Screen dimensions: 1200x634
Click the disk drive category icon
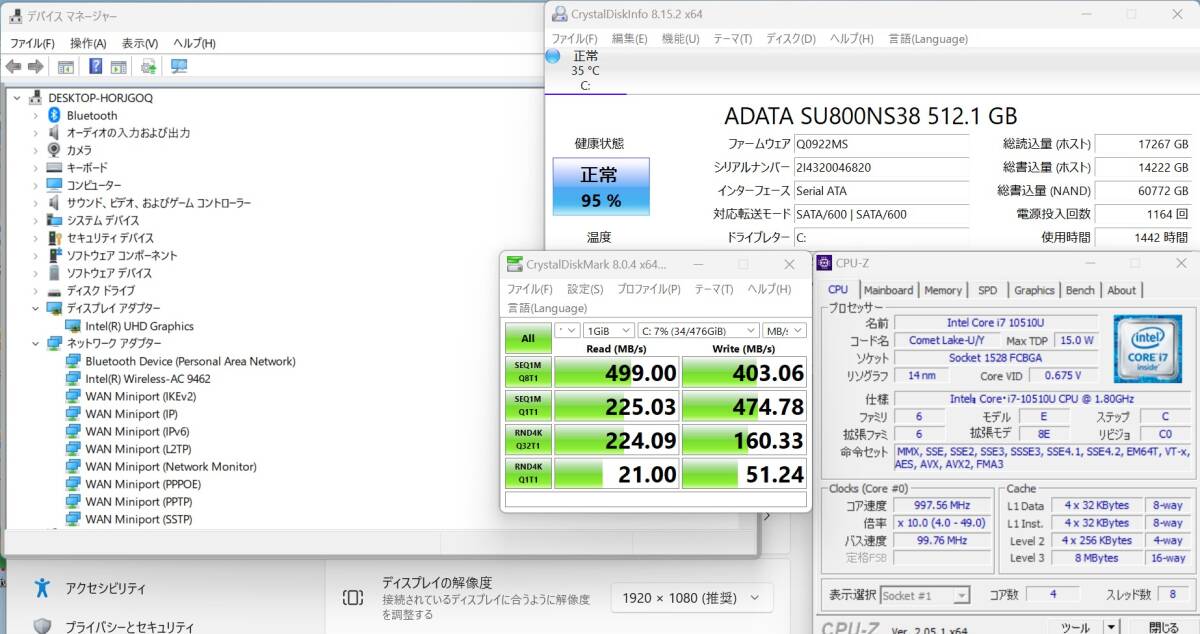[x=54, y=291]
